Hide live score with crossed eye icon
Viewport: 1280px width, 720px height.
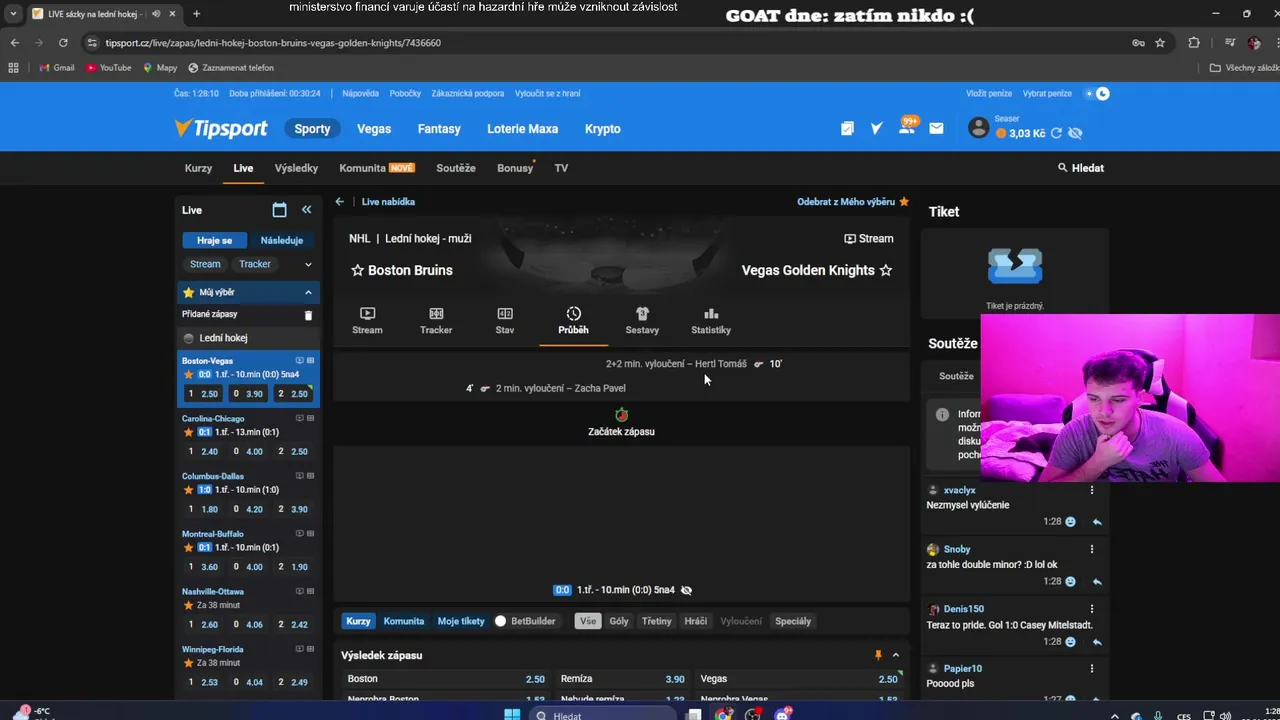click(x=686, y=590)
